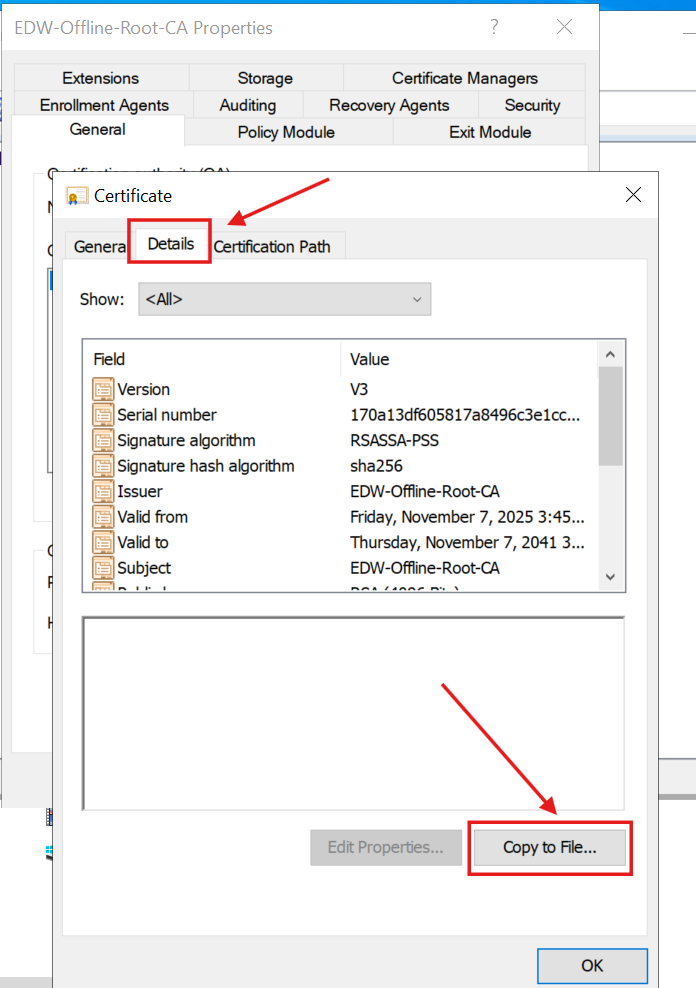Click the Issuer value EDW-Offline-Root-CA
The image size is (696, 988).
[425, 491]
